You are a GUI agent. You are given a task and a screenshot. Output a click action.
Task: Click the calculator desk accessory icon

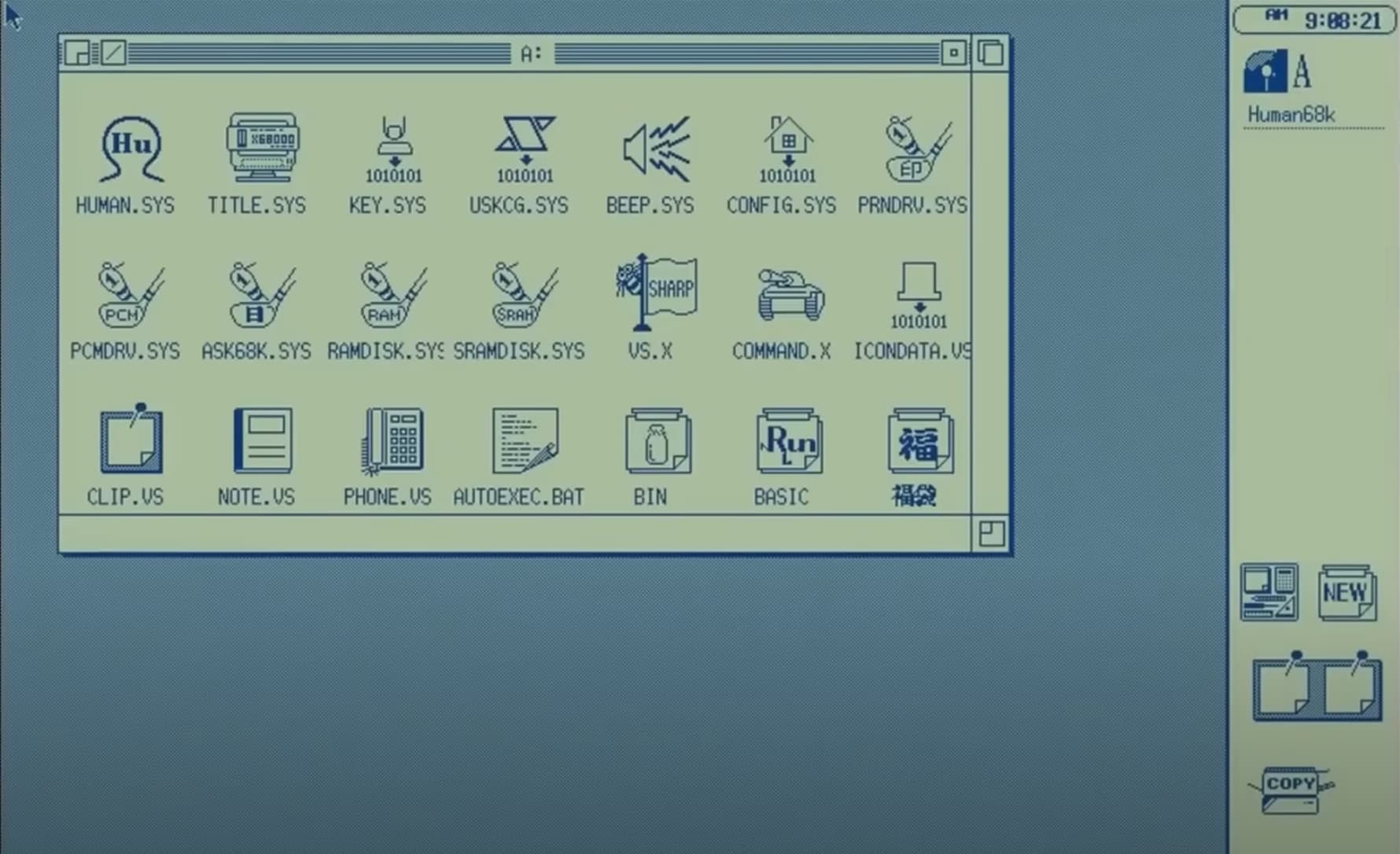(1269, 592)
